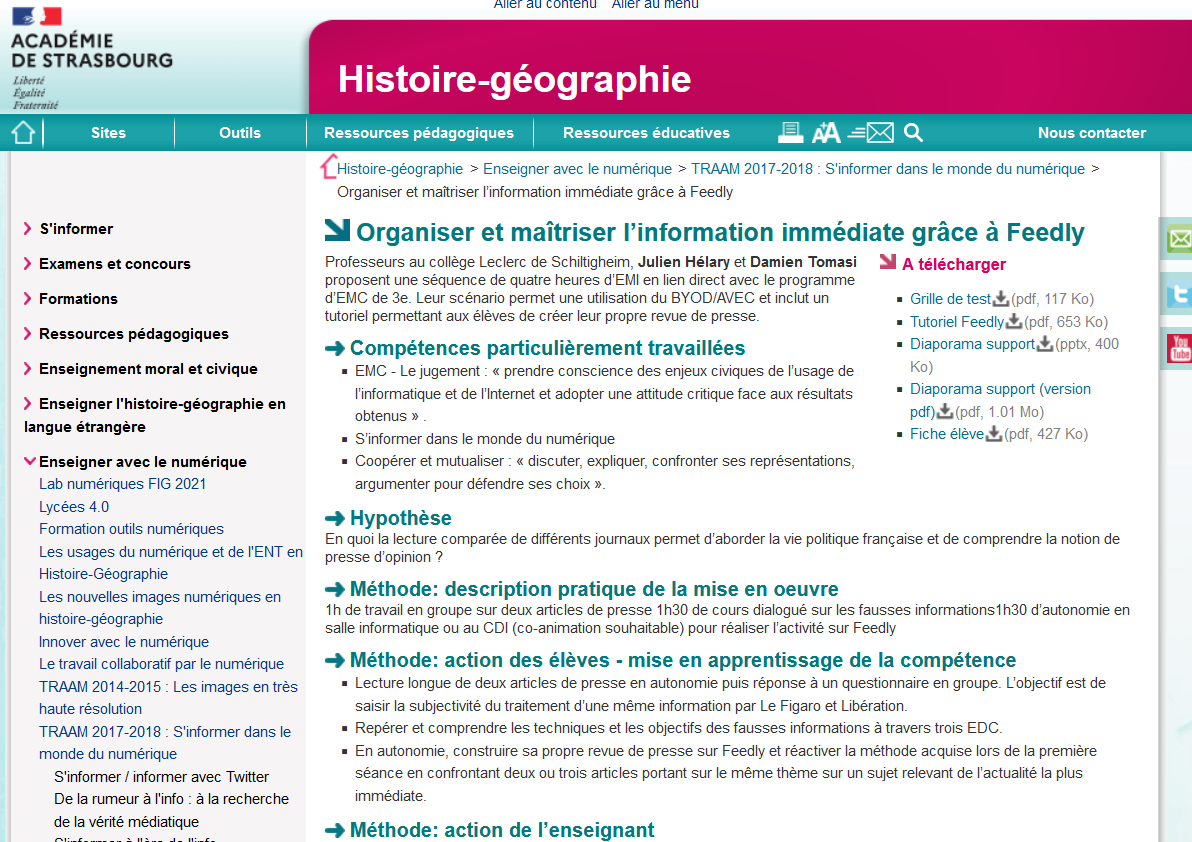Viewport: 1192px width, 842px height.
Task: Open Lab numériques FIG 2021 sidebar link
Action: click(122, 484)
